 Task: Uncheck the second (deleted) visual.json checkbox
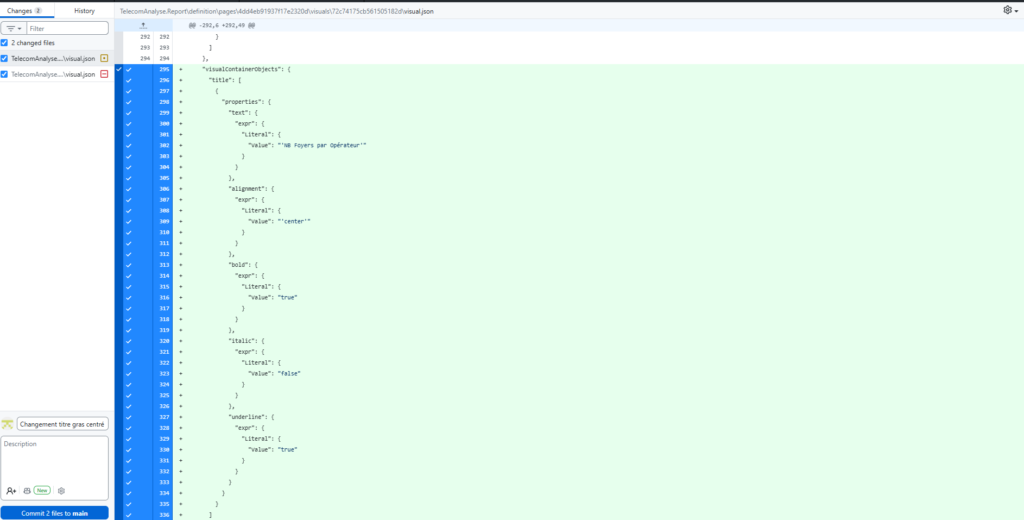coord(5,74)
